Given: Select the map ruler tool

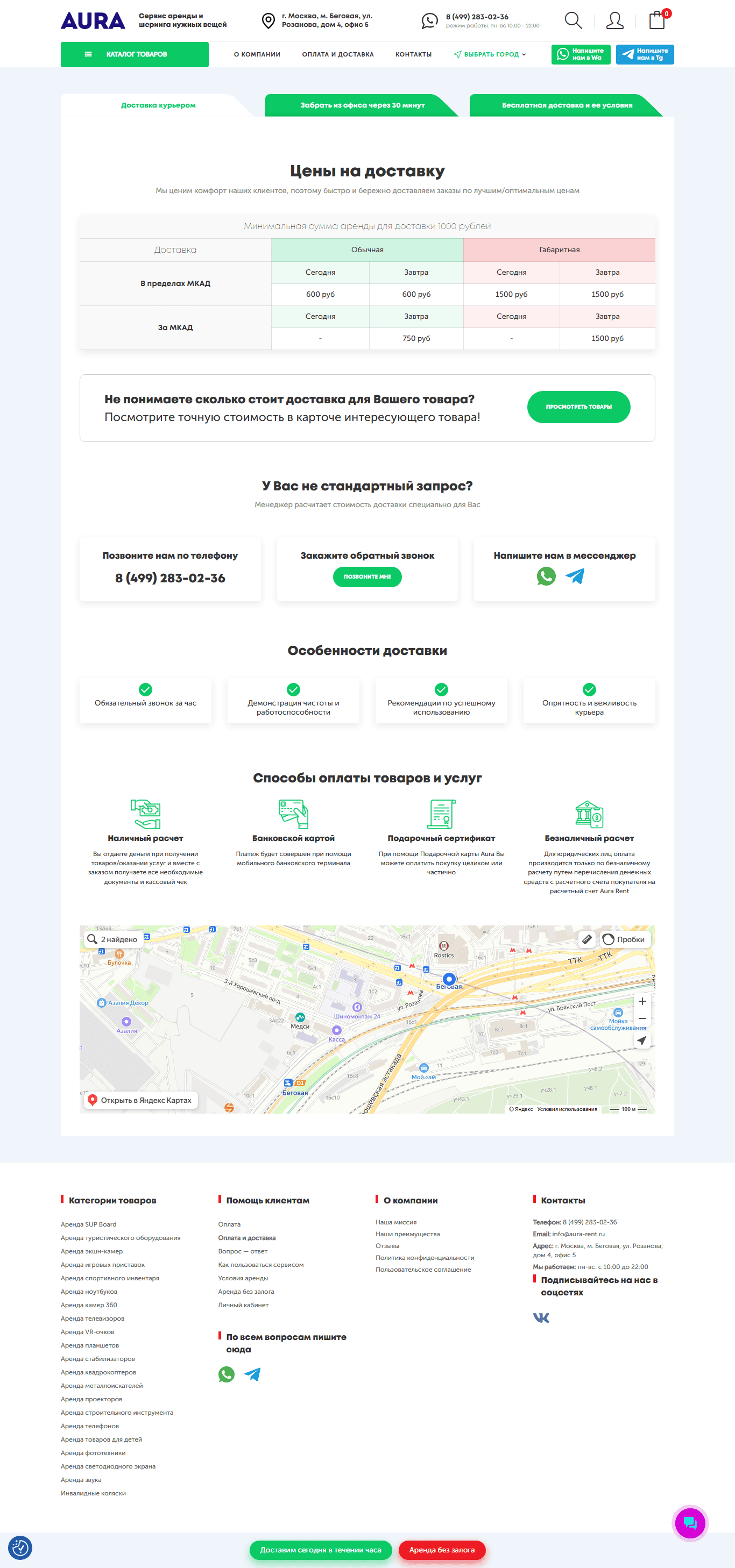Looking at the screenshot, I should [x=586, y=939].
